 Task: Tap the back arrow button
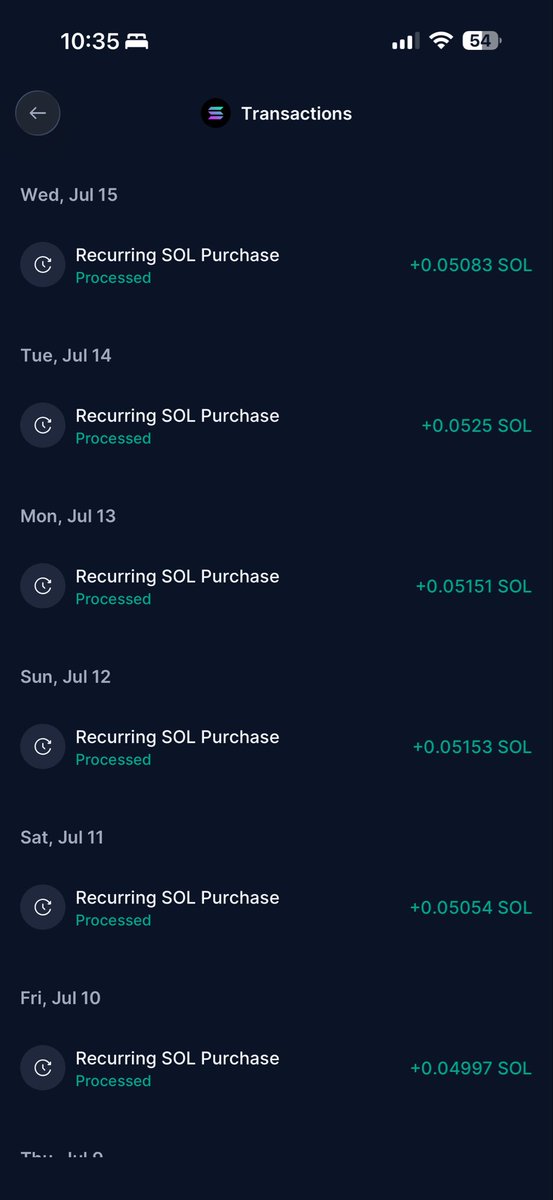38,113
